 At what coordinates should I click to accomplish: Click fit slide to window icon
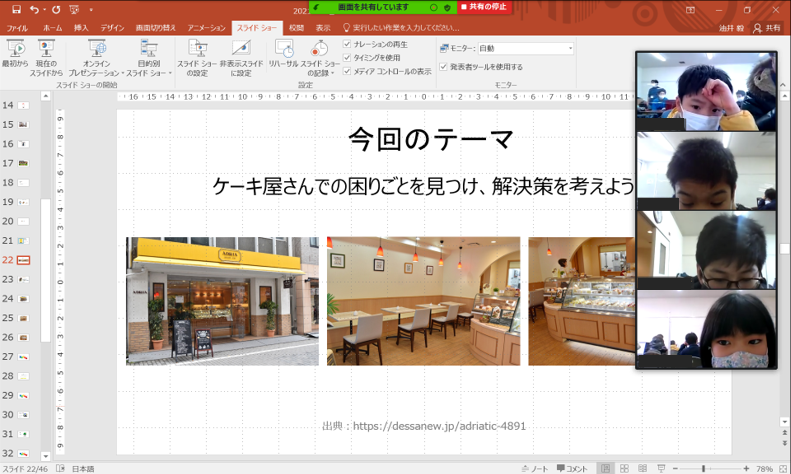[x=782, y=468]
